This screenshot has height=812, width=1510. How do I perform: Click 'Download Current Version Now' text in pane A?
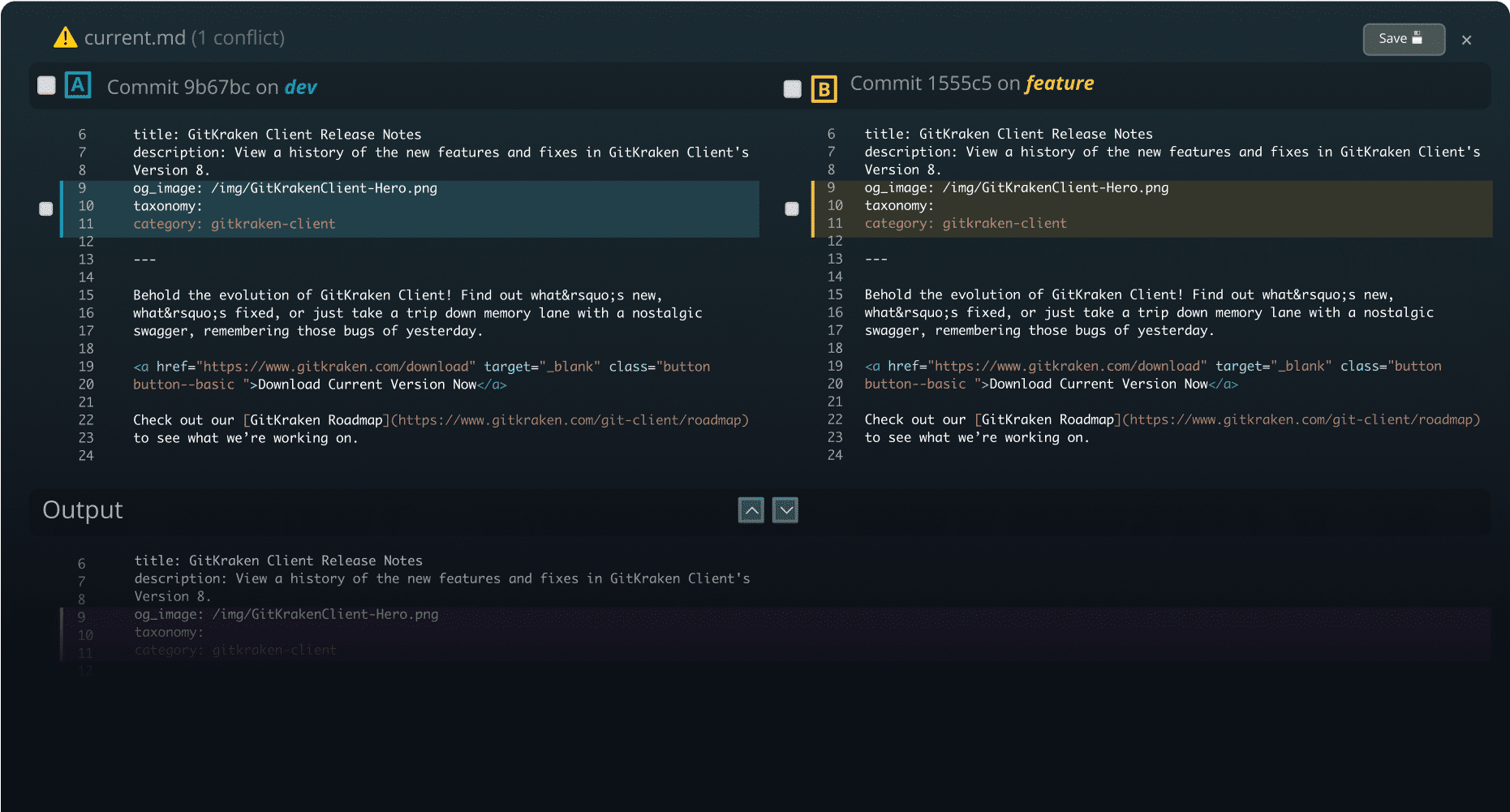pos(367,385)
